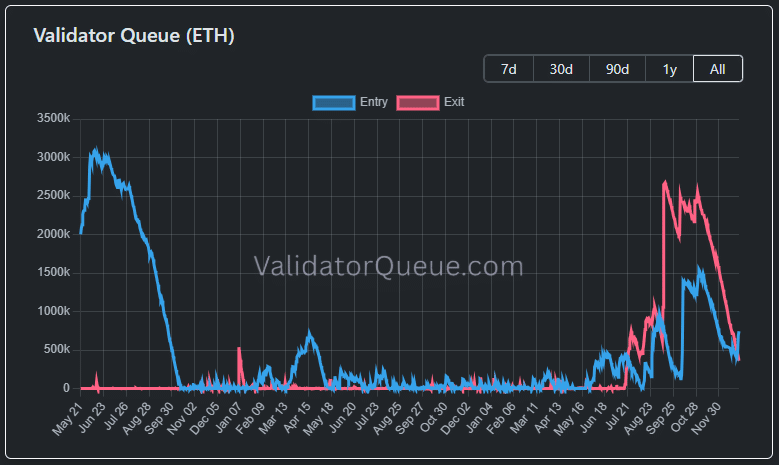
Task: Select the All time range button
Action: pos(718,69)
